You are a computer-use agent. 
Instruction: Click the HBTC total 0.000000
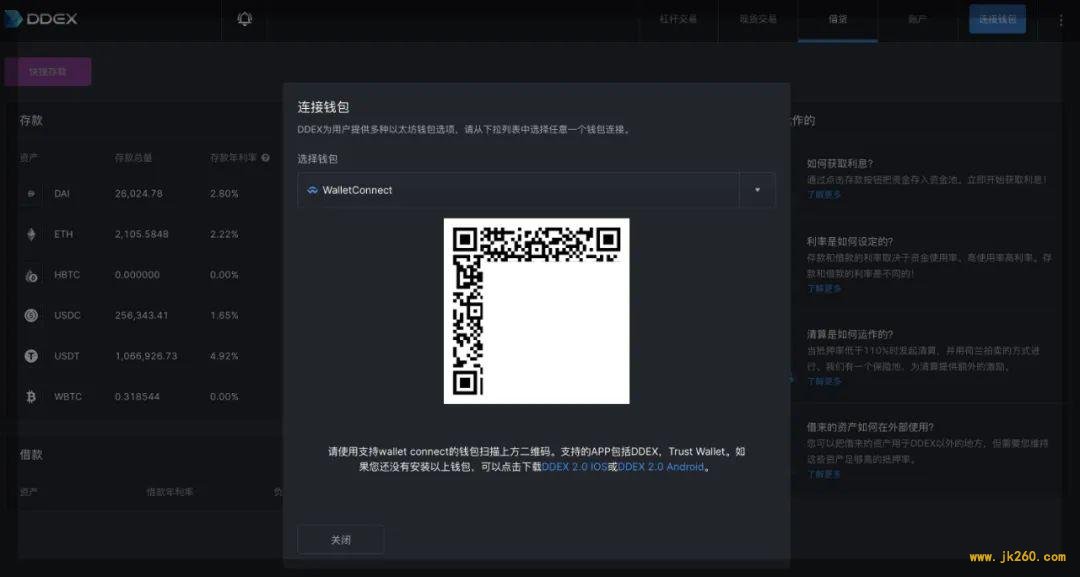tap(137, 275)
